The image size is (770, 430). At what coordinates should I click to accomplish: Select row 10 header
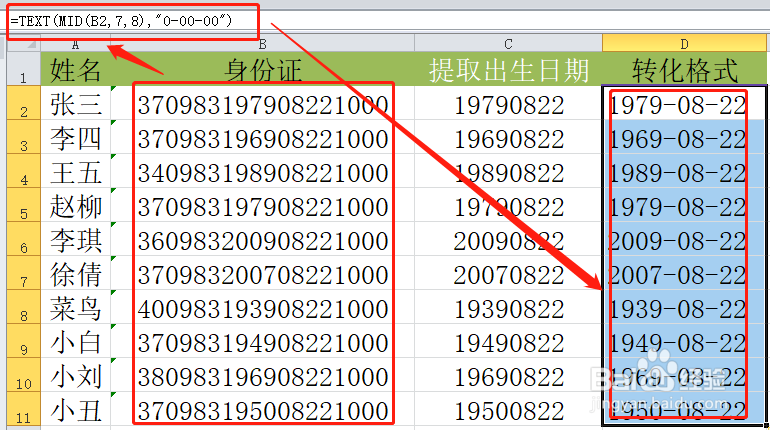[24, 375]
